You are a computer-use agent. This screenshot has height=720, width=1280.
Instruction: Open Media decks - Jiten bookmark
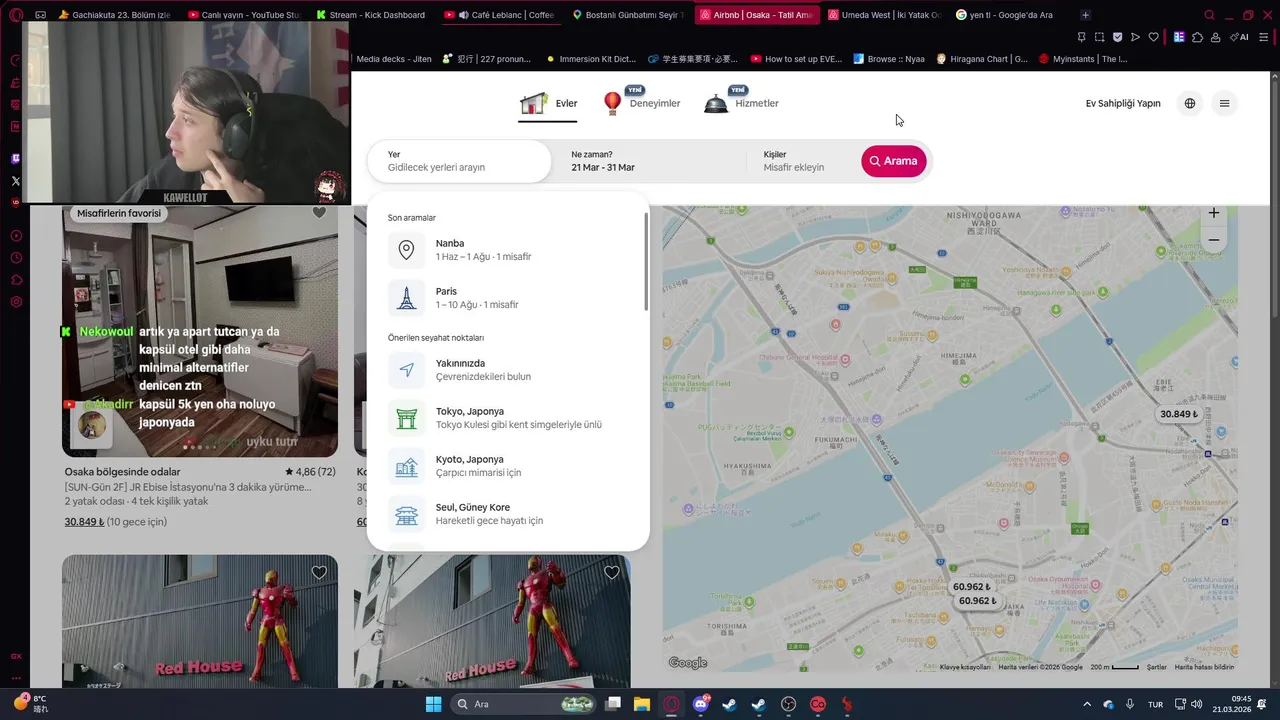click(393, 59)
